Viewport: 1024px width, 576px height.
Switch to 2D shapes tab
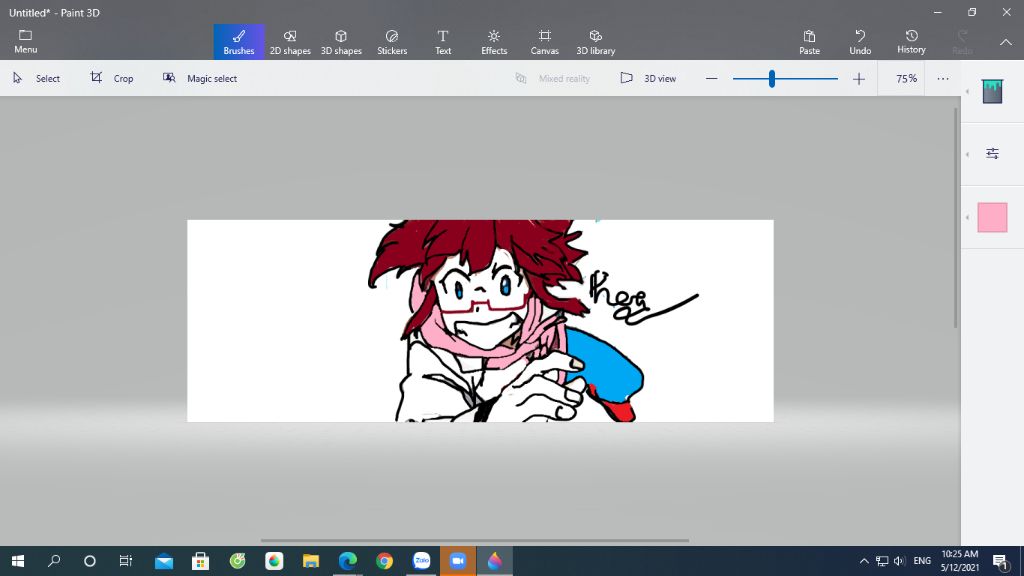click(x=290, y=42)
